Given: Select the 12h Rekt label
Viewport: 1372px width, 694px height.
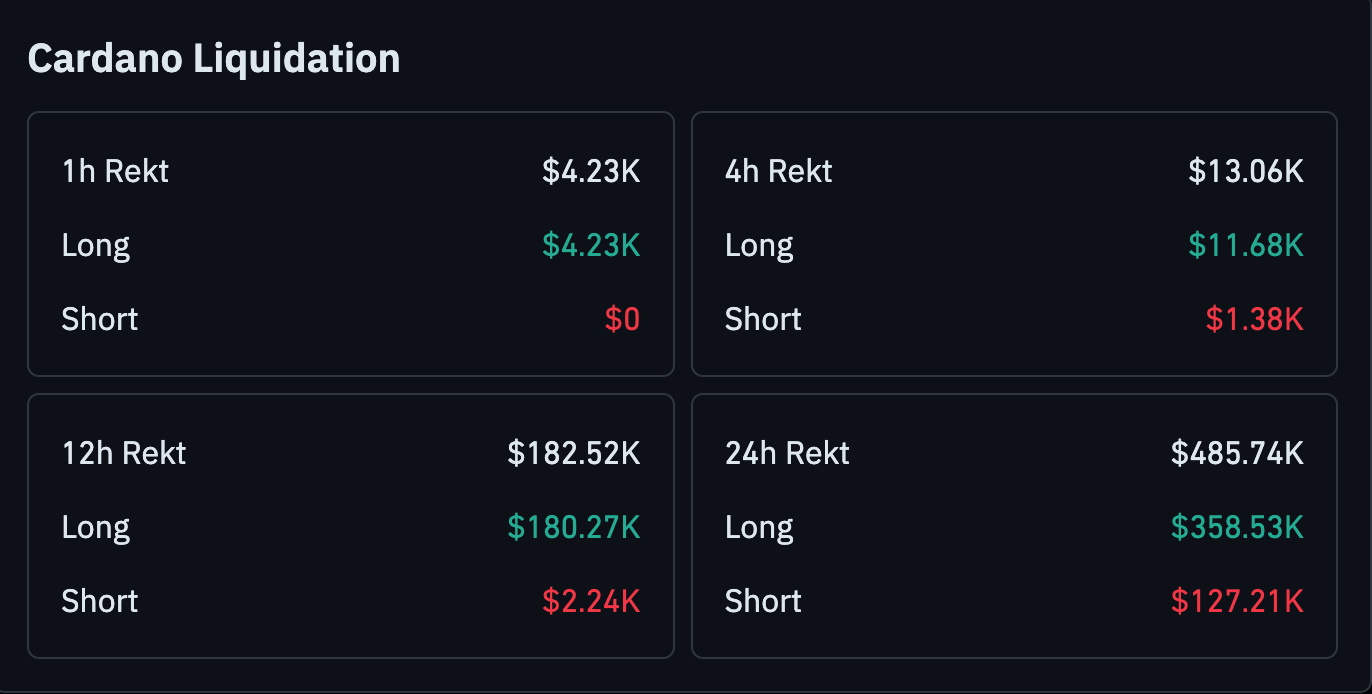Looking at the screenshot, I should click(124, 453).
